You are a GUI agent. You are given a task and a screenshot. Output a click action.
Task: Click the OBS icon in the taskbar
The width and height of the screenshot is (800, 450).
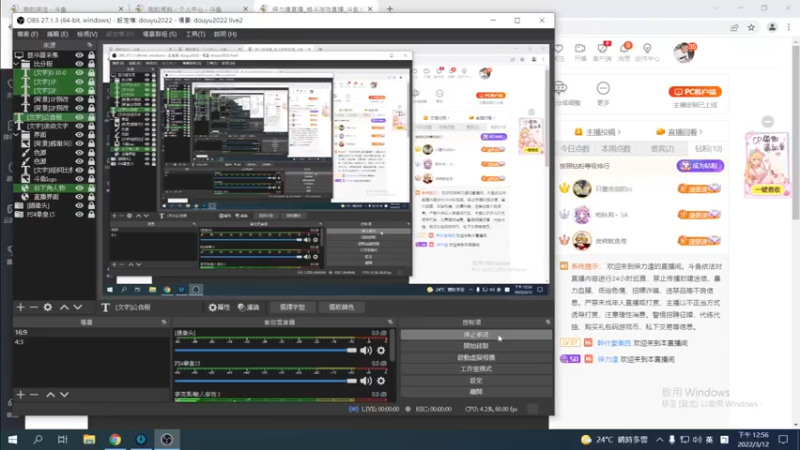(167, 439)
